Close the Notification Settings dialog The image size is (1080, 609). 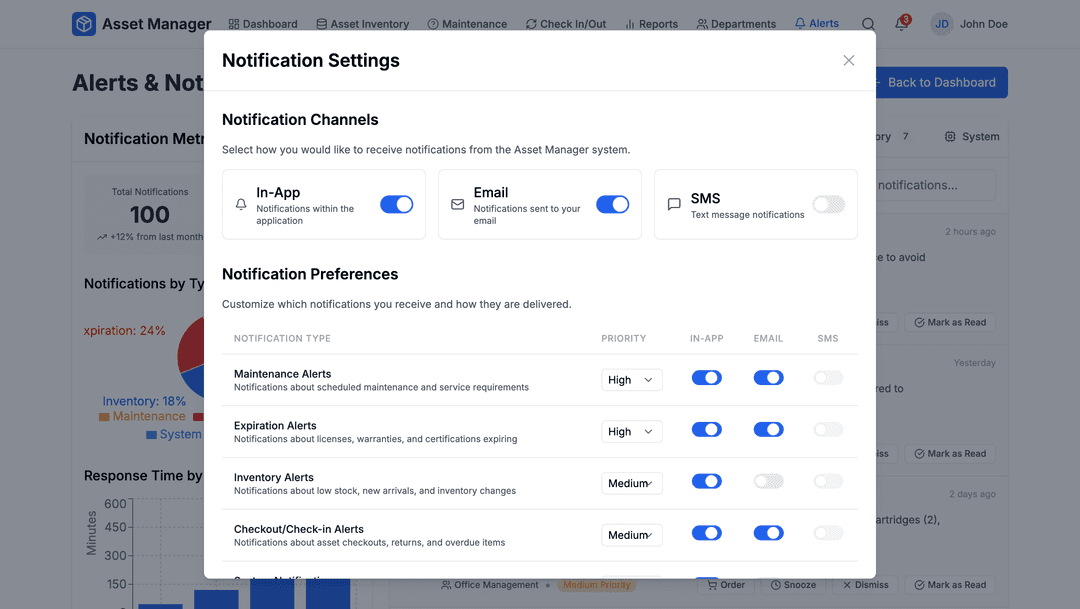pyautogui.click(x=849, y=61)
